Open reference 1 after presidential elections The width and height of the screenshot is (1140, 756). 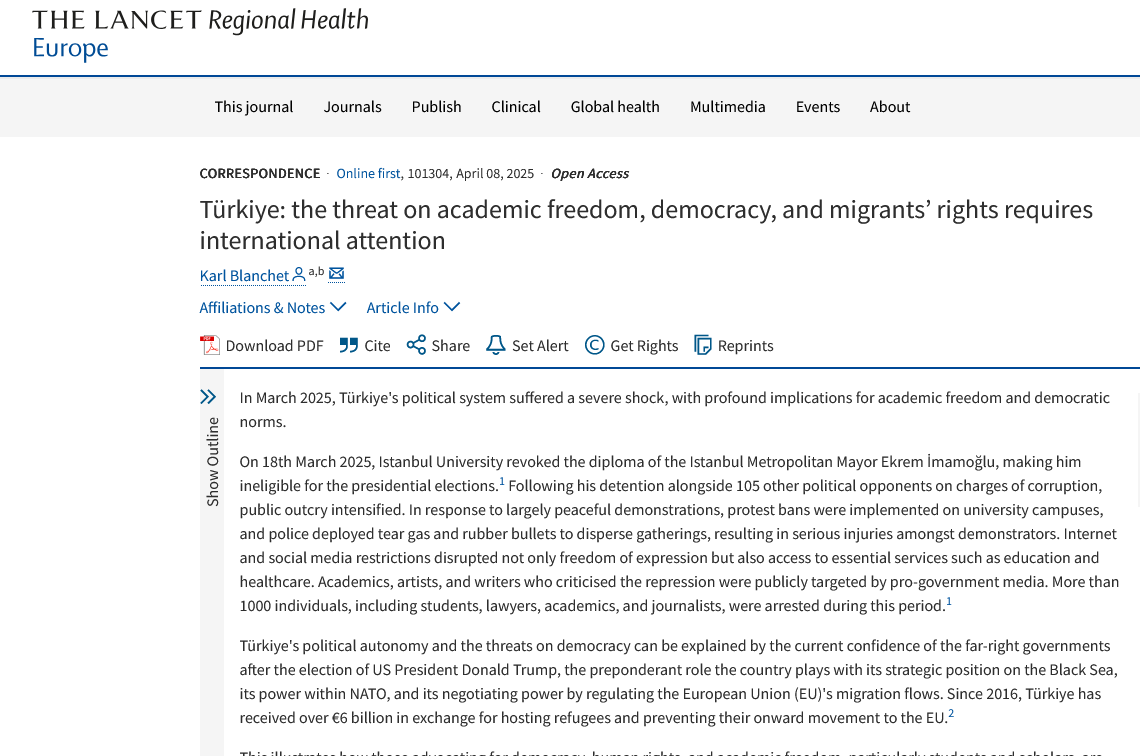[502, 481]
